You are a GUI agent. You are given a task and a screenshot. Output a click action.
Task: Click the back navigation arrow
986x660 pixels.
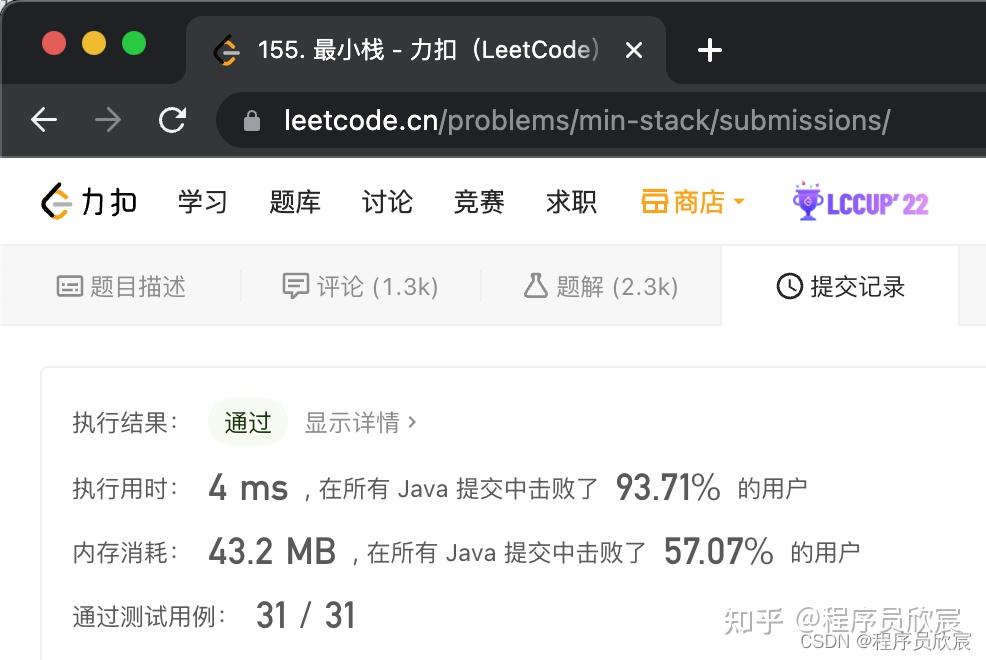coord(43,119)
